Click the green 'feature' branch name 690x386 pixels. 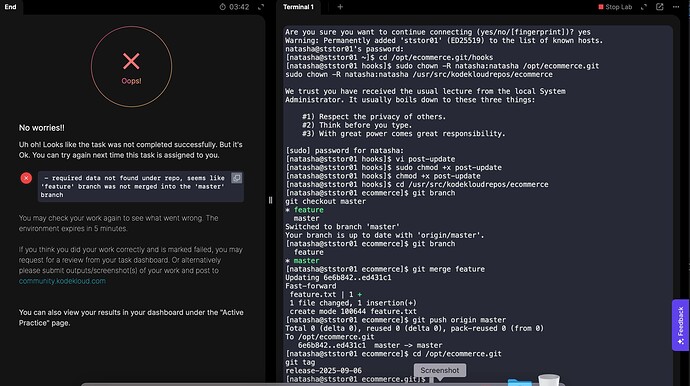(308, 210)
